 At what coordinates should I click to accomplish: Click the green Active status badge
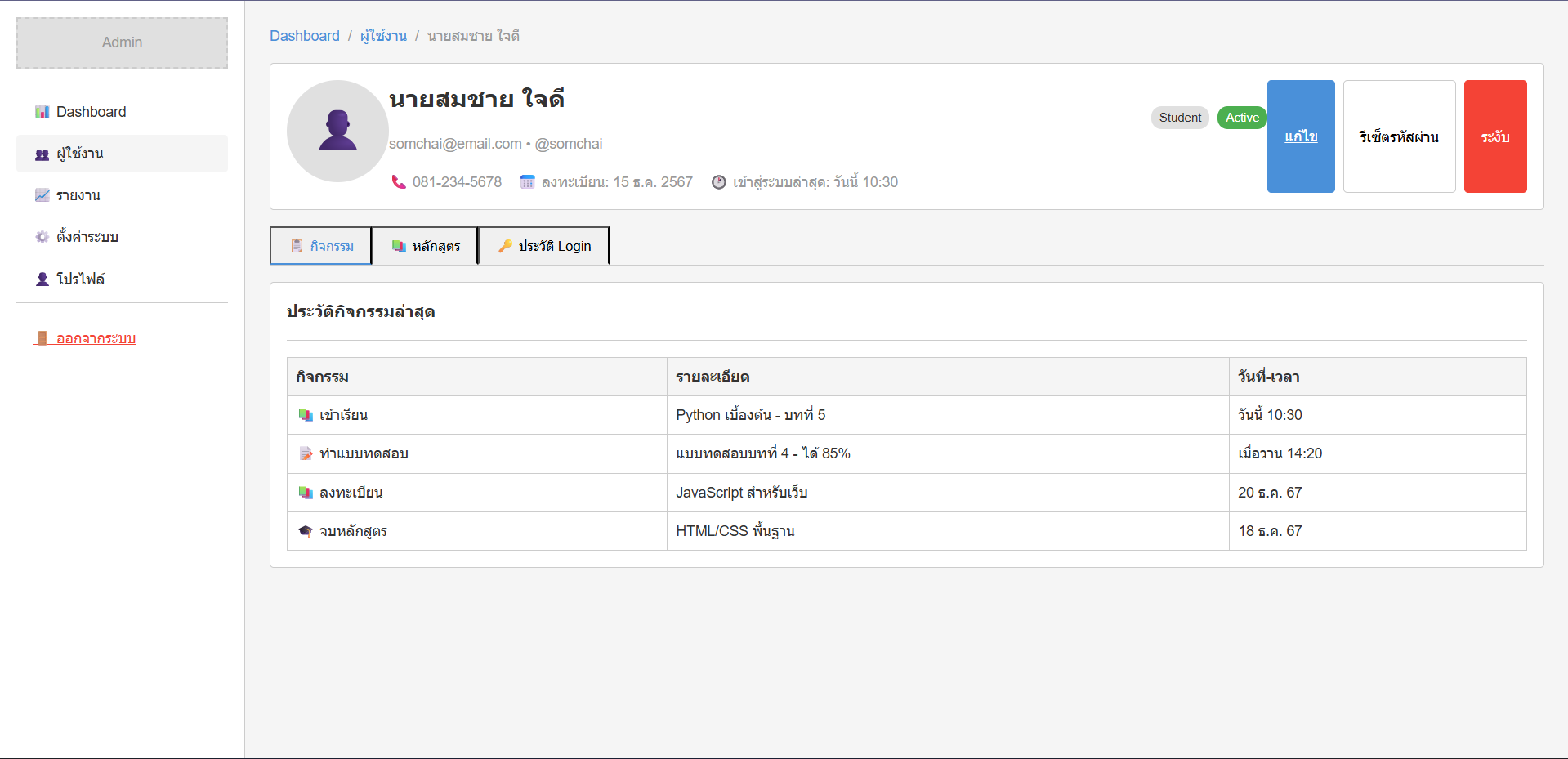[1242, 118]
